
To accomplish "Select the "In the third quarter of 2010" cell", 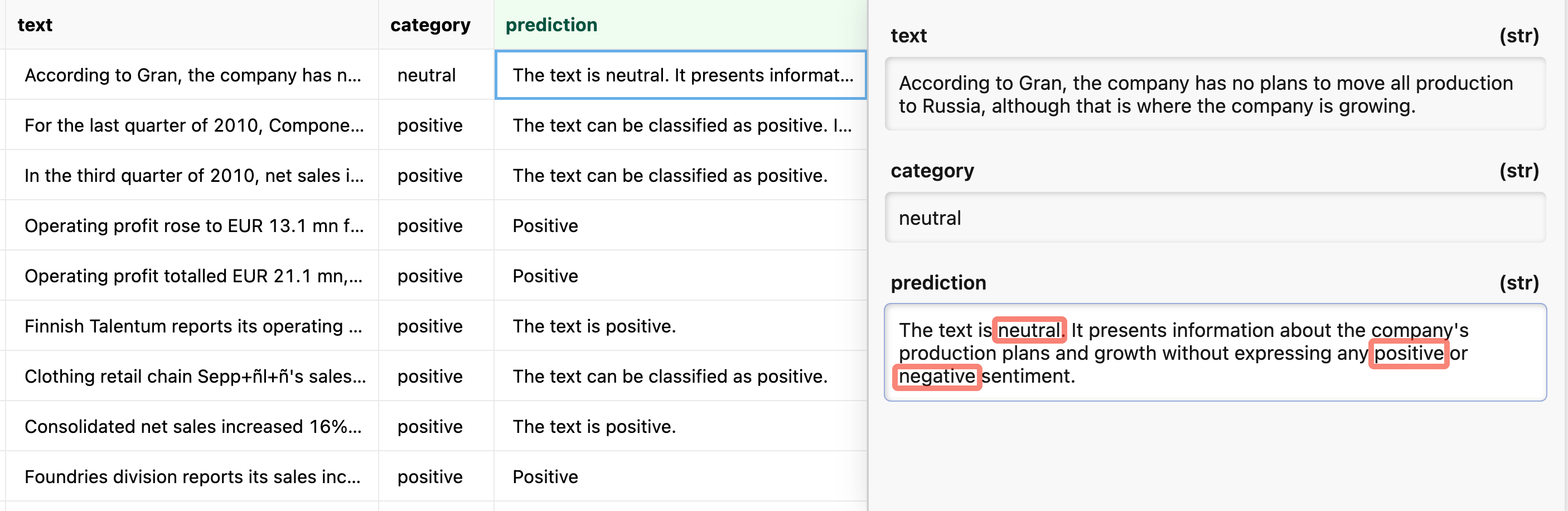I will [x=193, y=175].
